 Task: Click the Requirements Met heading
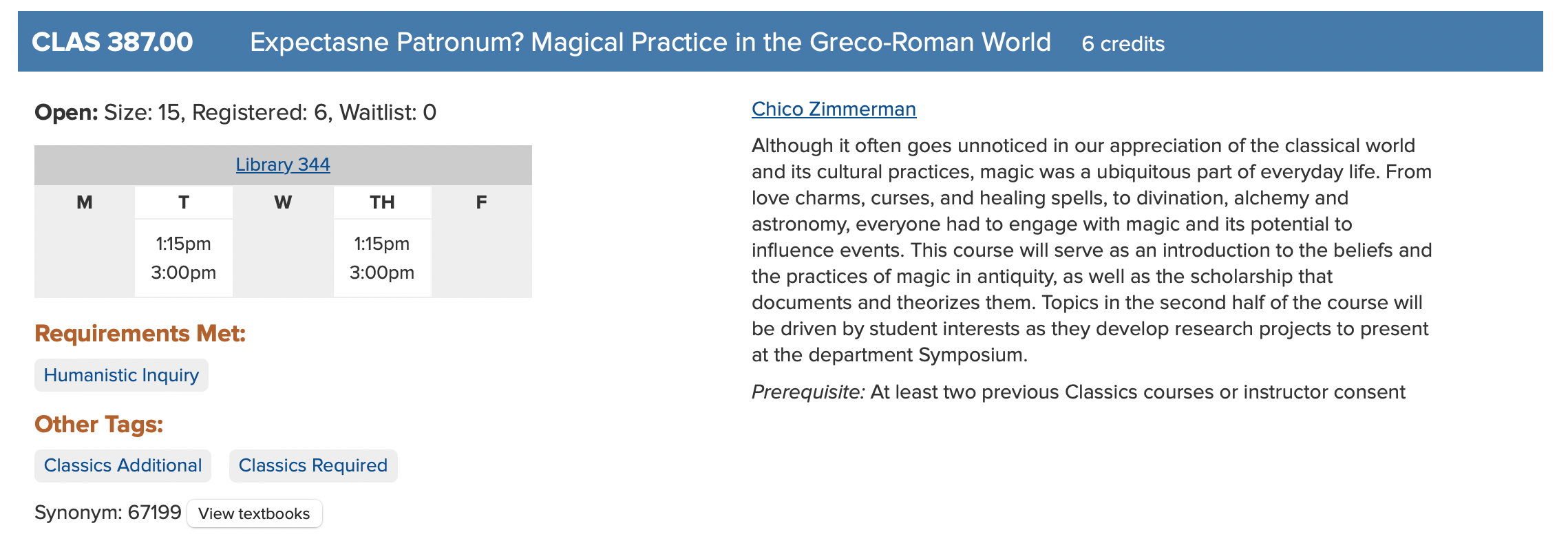[140, 334]
